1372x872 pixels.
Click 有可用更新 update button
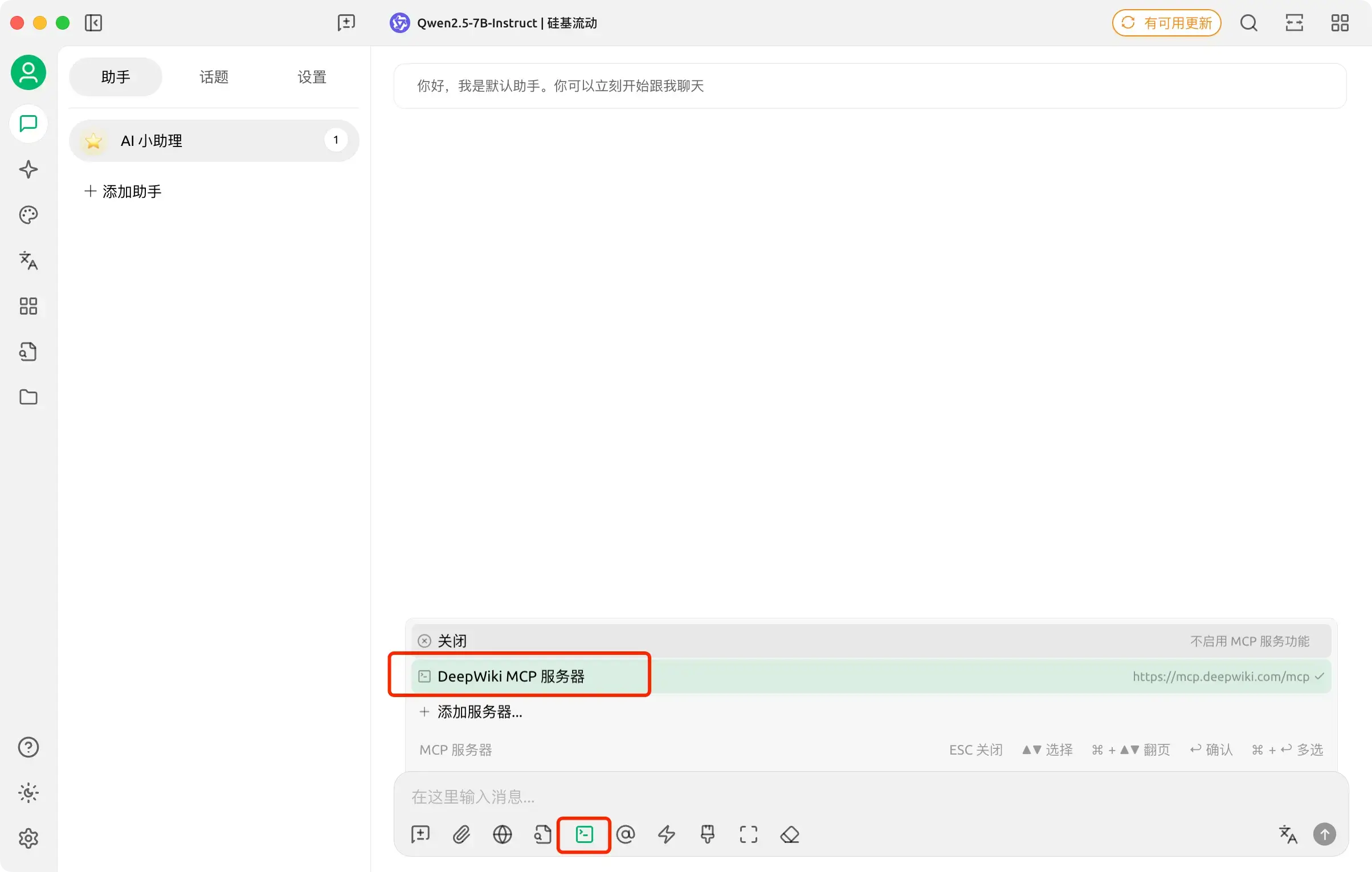click(x=1166, y=23)
